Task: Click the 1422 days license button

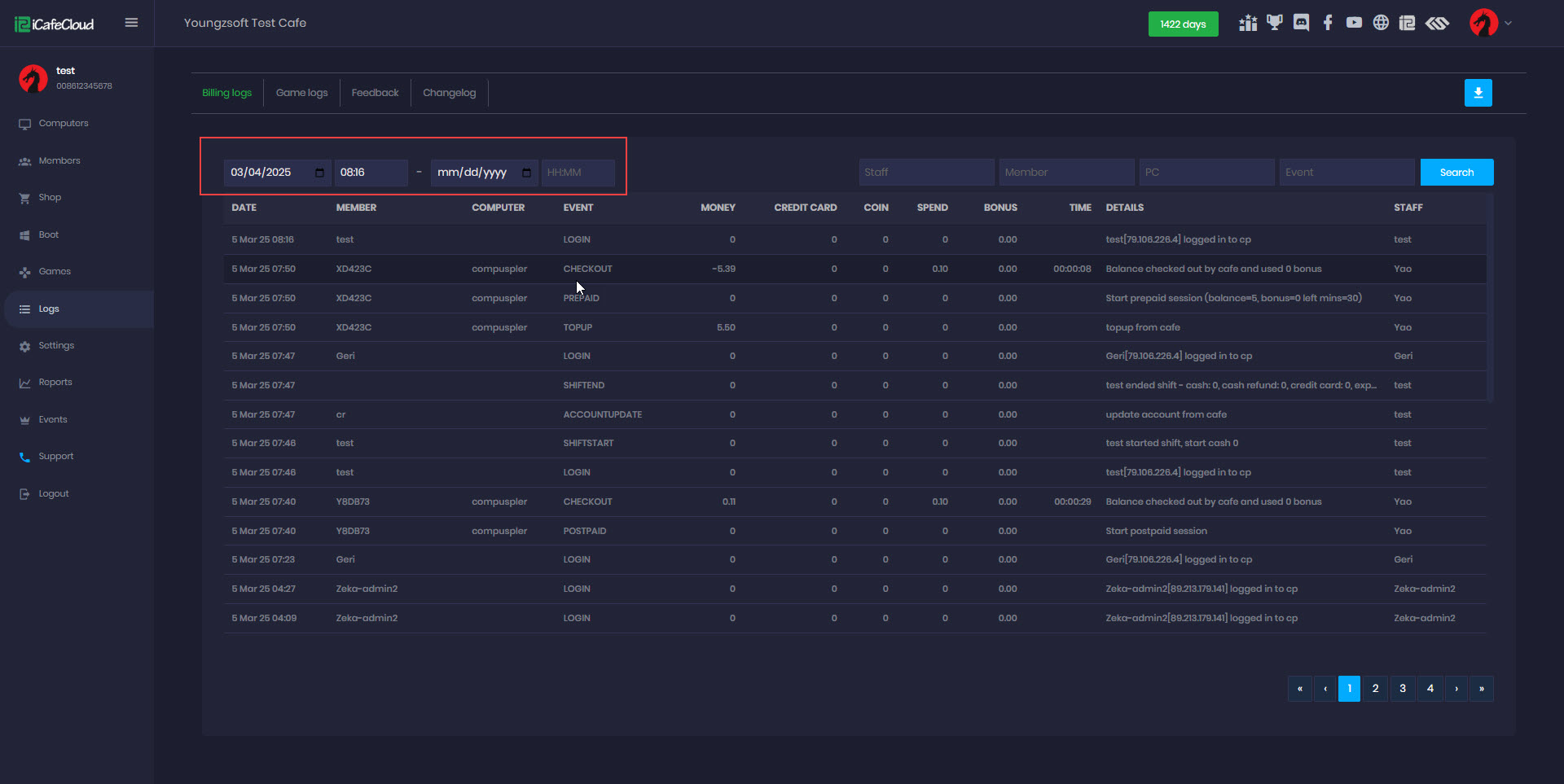Action: click(1183, 24)
